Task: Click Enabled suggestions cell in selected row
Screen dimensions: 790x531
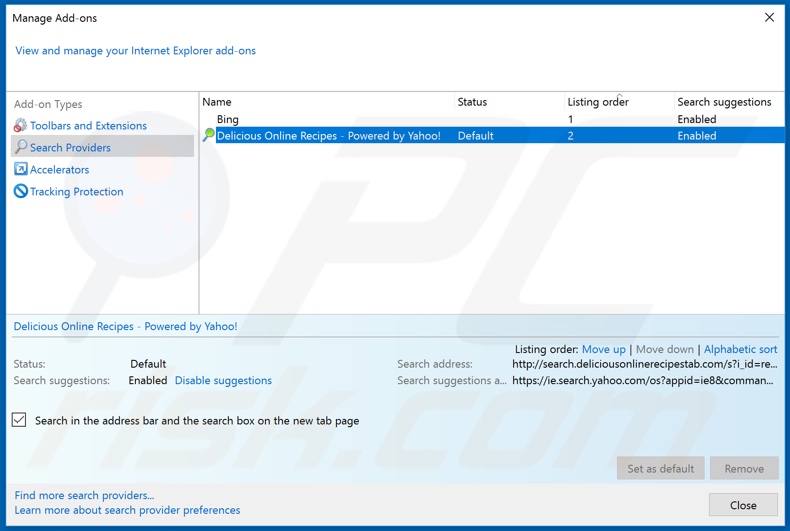Action: pos(697,136)
